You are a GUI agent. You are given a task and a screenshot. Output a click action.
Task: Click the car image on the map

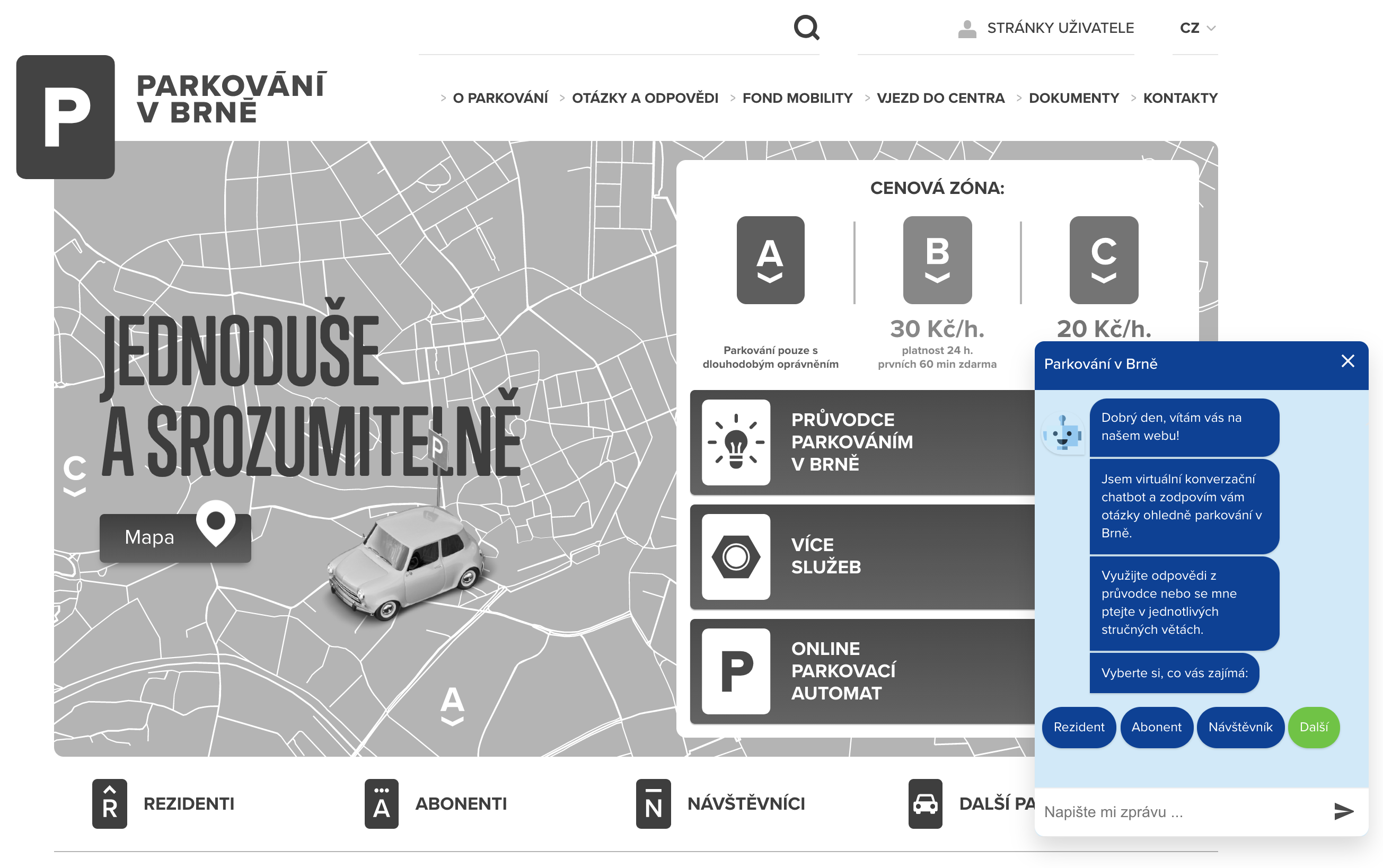(x=407, y=563)
